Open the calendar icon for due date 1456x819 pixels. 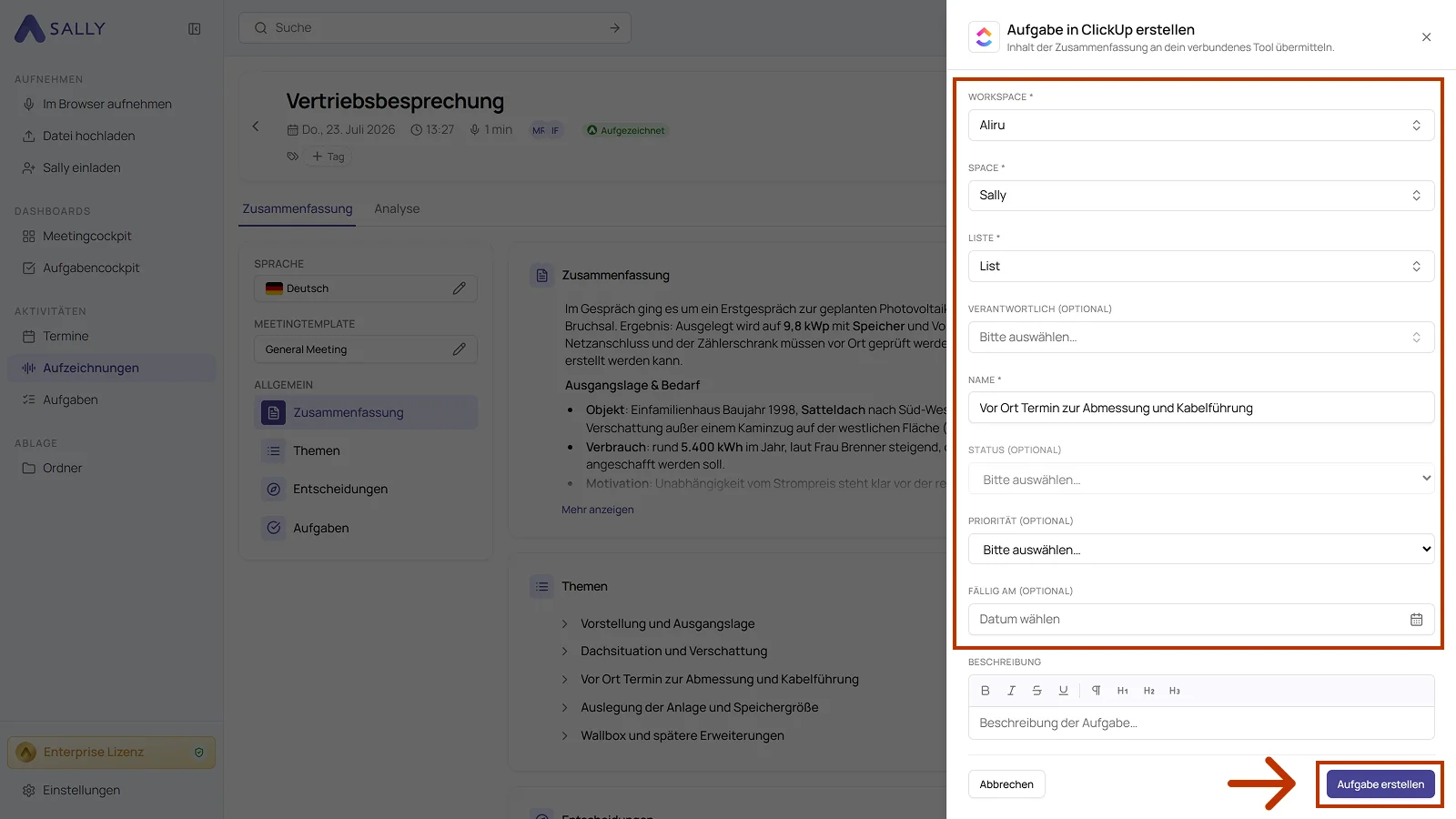(x=1416, y=620)
